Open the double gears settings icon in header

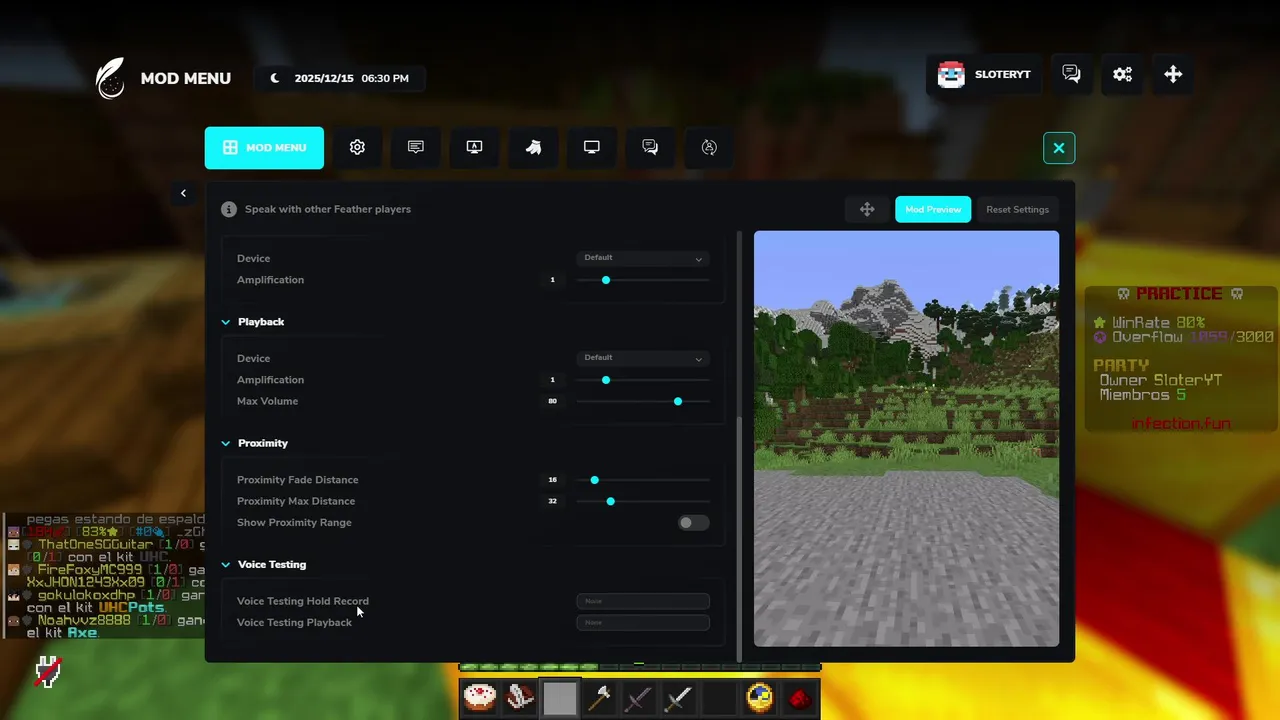(1122, 75)
